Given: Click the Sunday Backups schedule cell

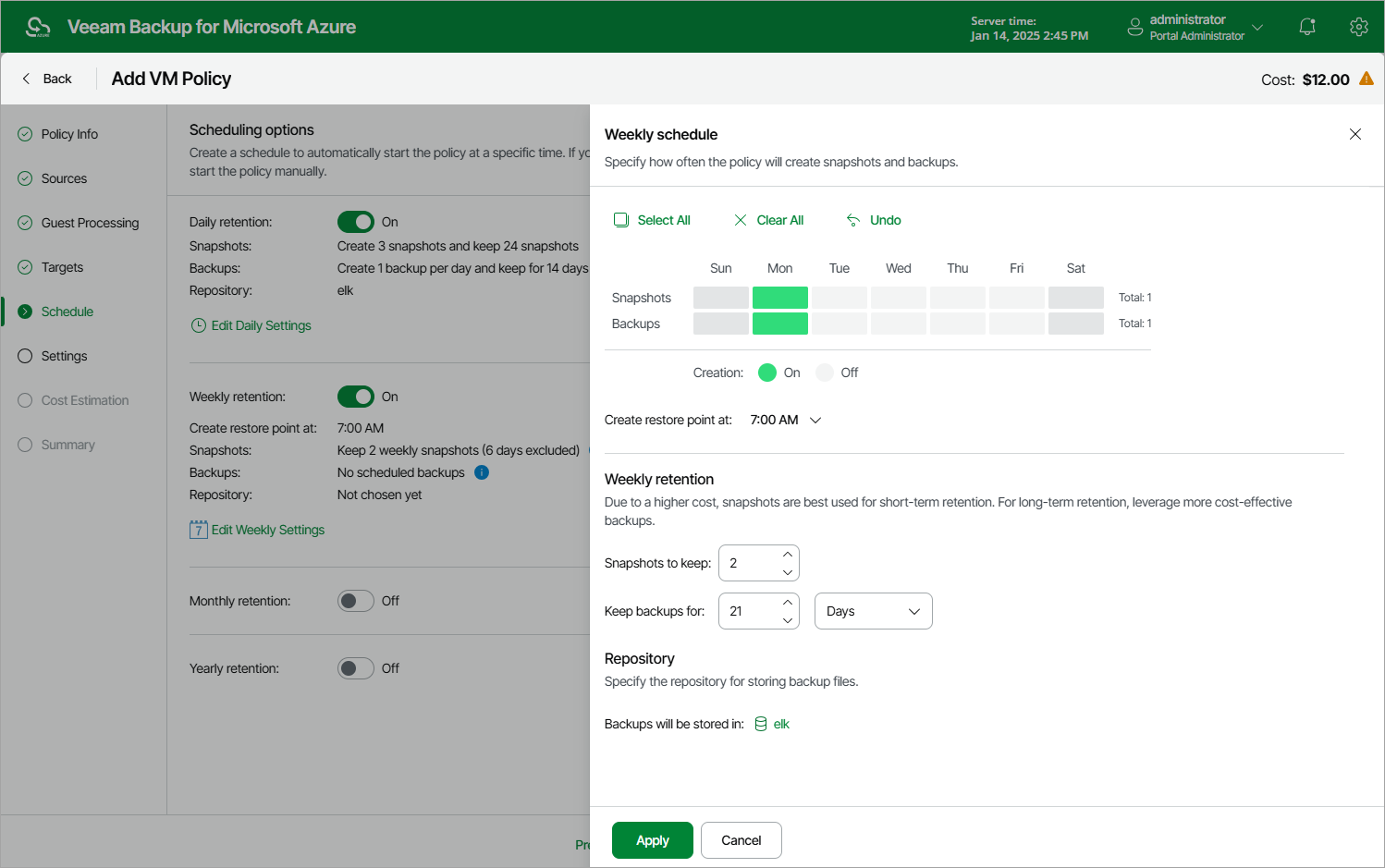Looking at the screenshot, I should point(721,324).
